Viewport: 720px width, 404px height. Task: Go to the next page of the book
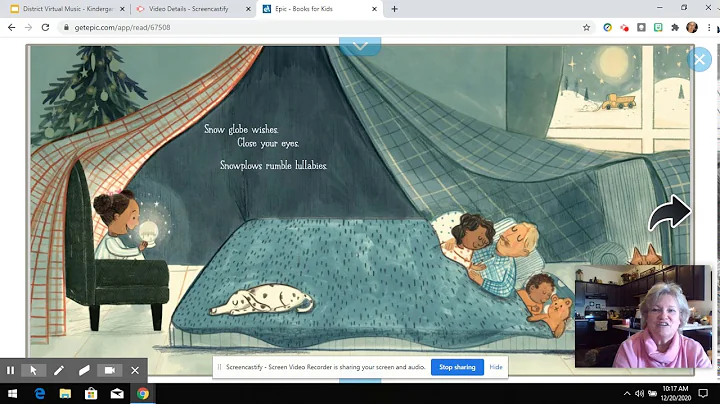[669, 212]
